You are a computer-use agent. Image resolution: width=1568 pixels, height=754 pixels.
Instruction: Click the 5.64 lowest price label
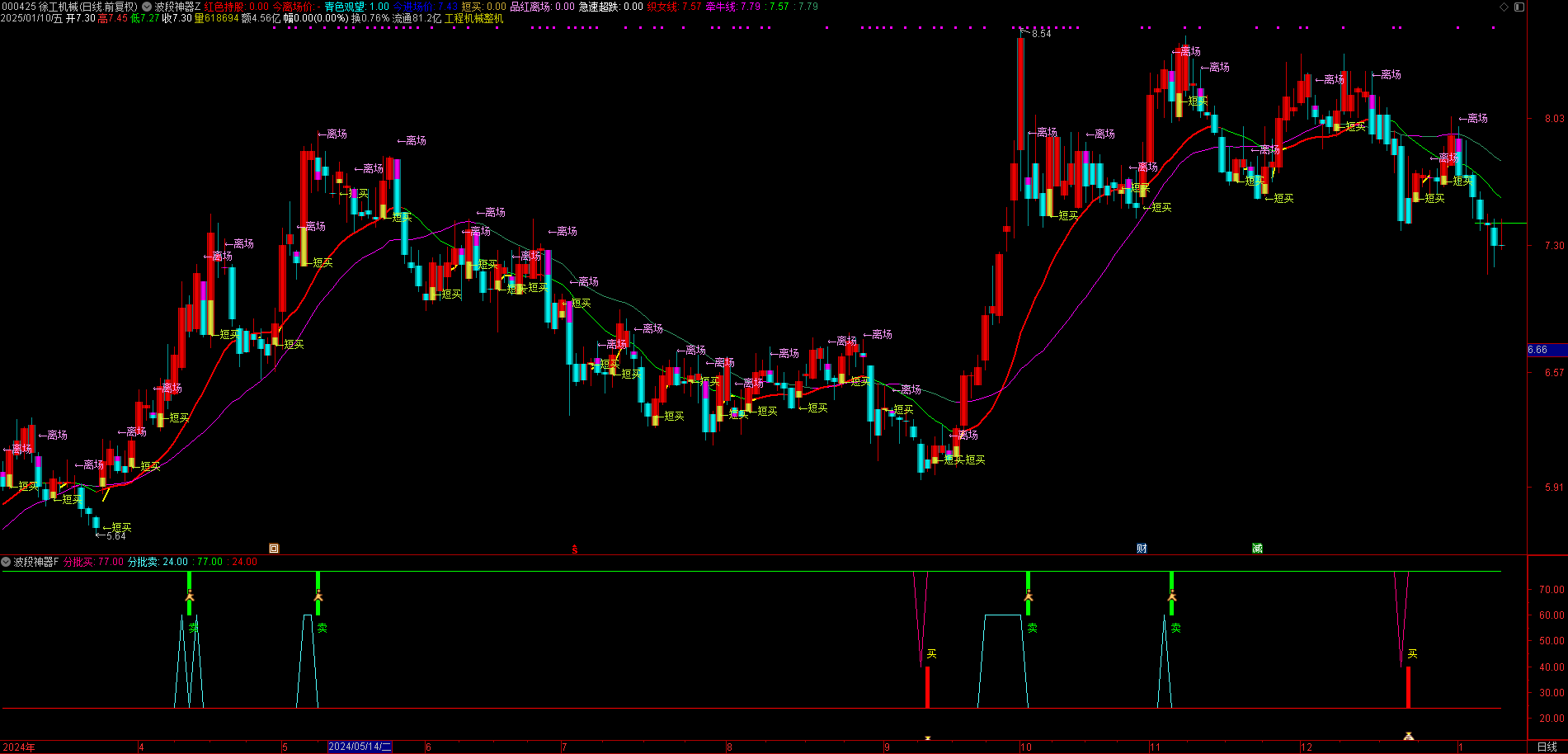pos(115,536)
